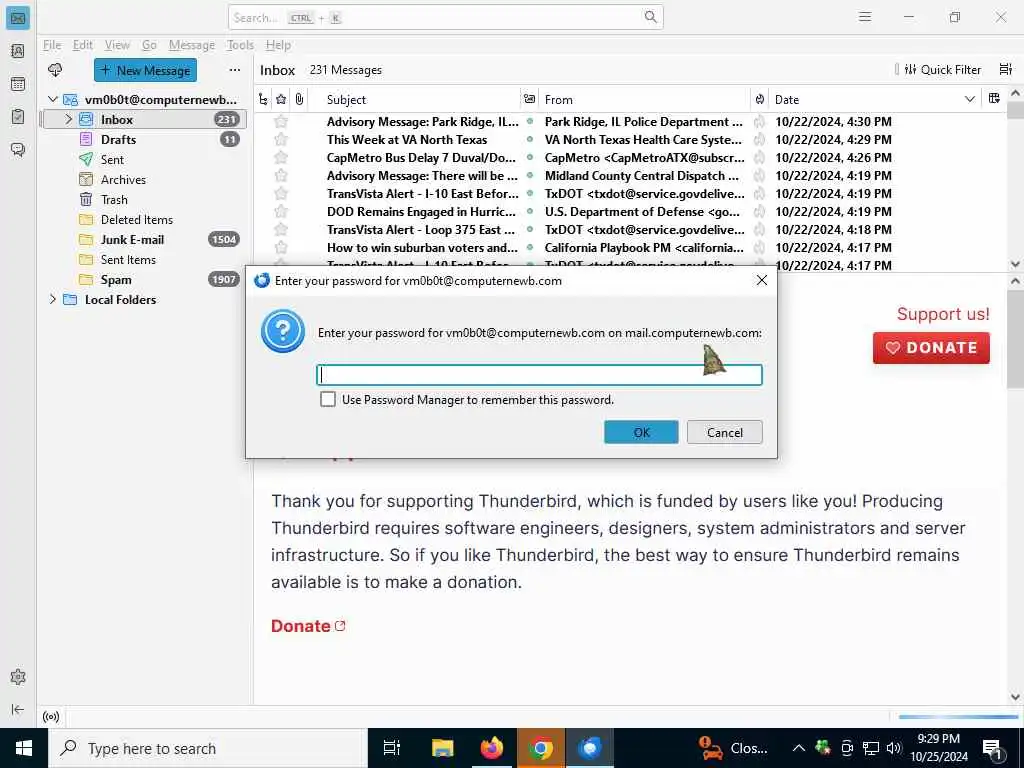Sort by starred column header
Viewport: 1024px width, 768px height.
(281, 99)
